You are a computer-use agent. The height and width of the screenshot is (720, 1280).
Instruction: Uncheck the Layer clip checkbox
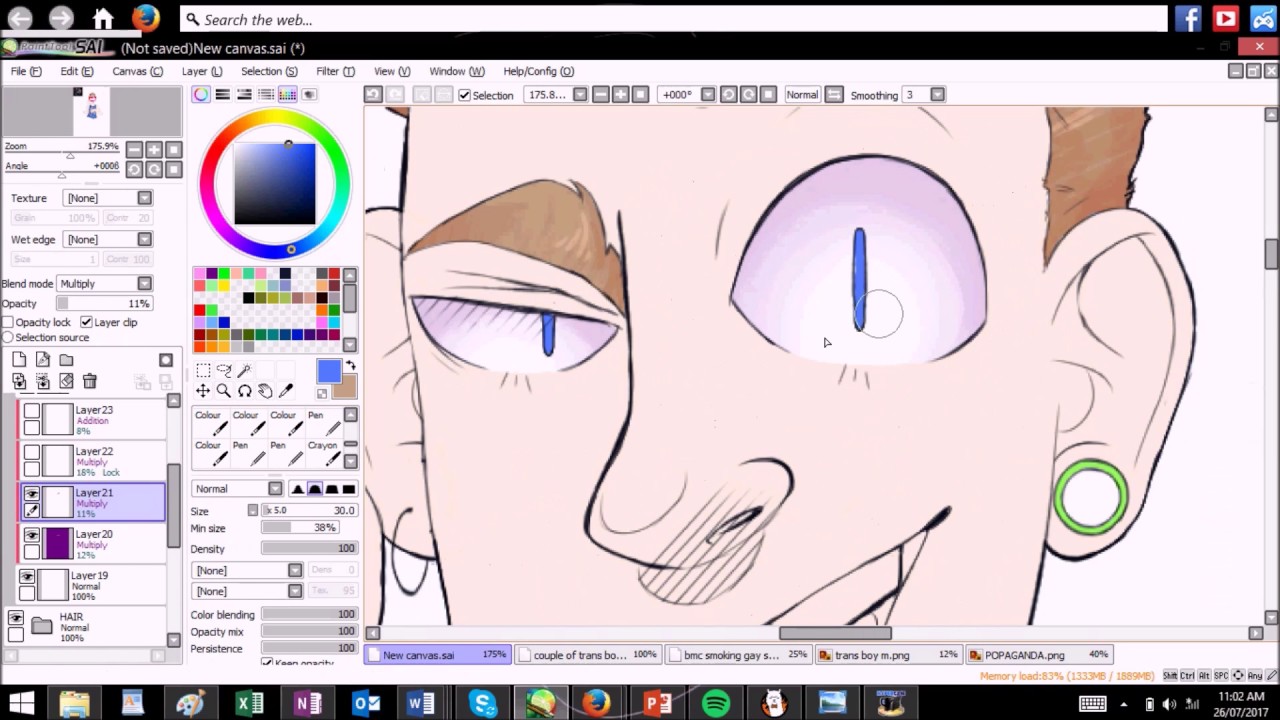tap(87, 323)
